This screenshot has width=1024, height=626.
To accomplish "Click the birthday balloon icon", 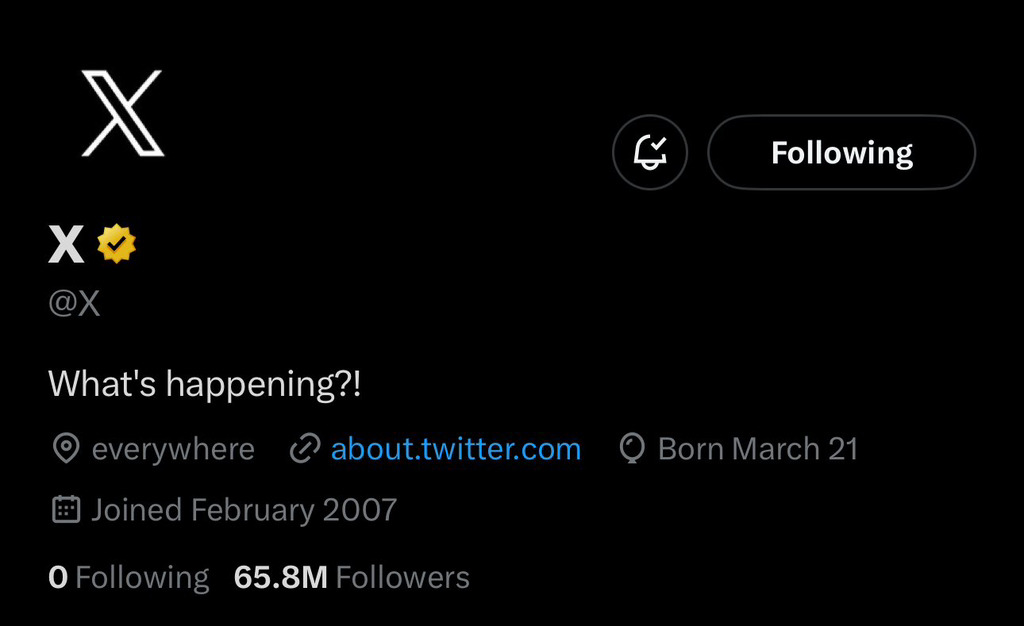I will [x=632, y=449].
